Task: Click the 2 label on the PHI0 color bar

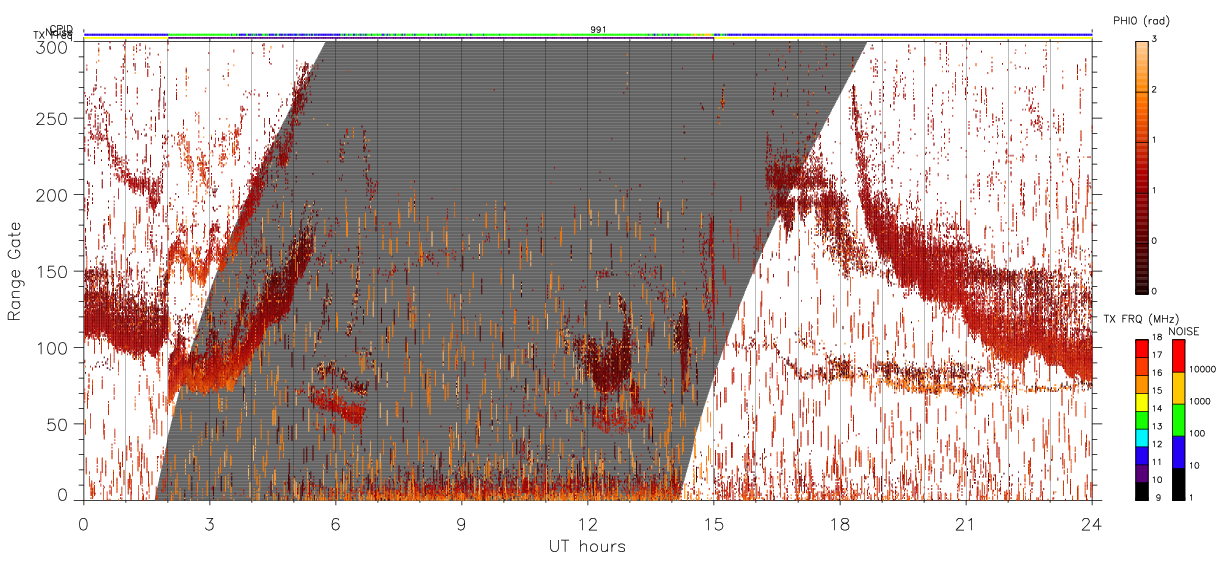Action: 1155,91
